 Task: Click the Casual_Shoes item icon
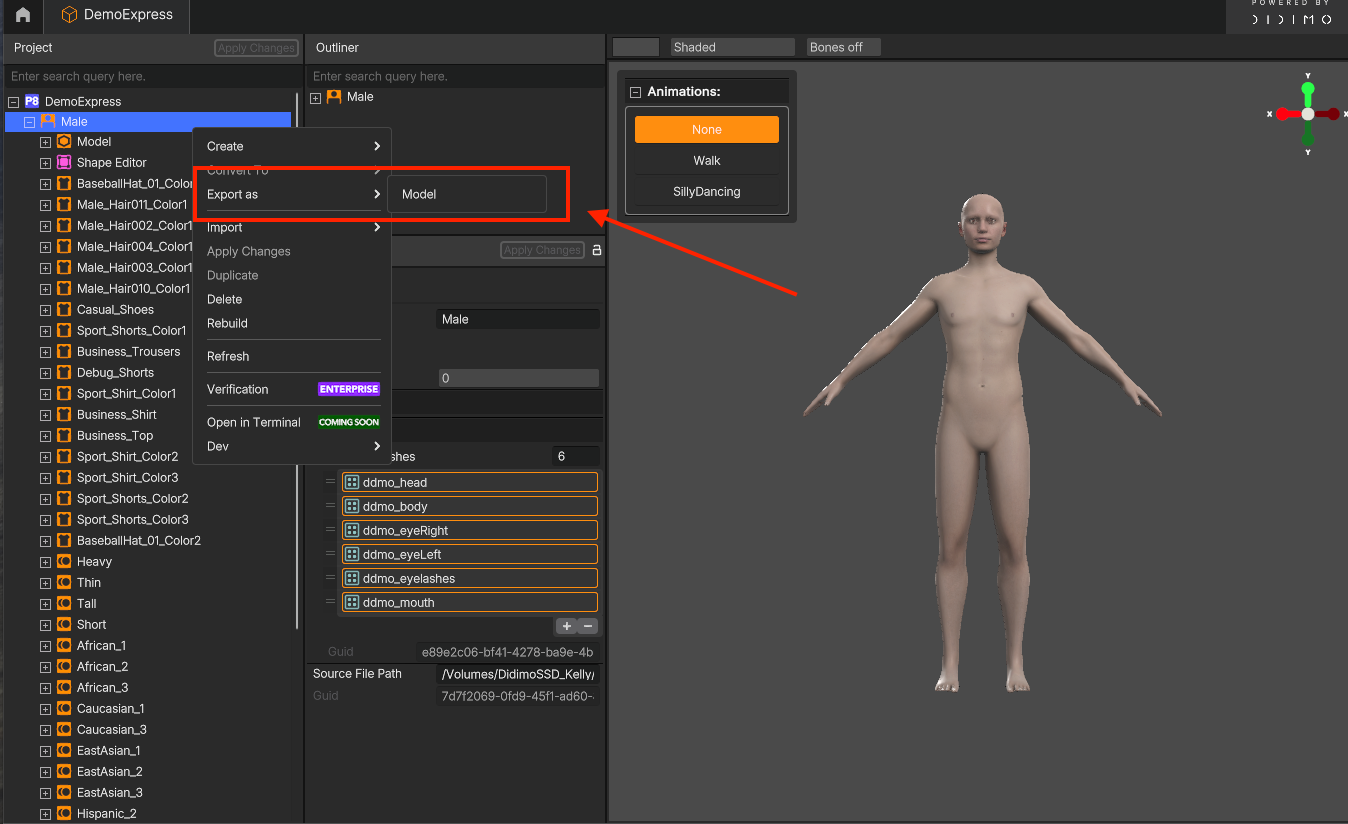tap(64, 310)
